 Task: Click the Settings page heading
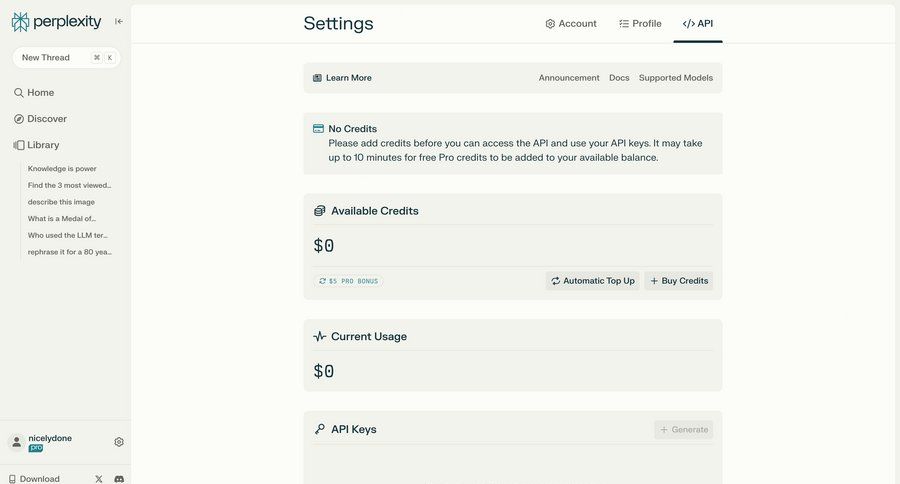pyautogui.click(x=339, y=24)
